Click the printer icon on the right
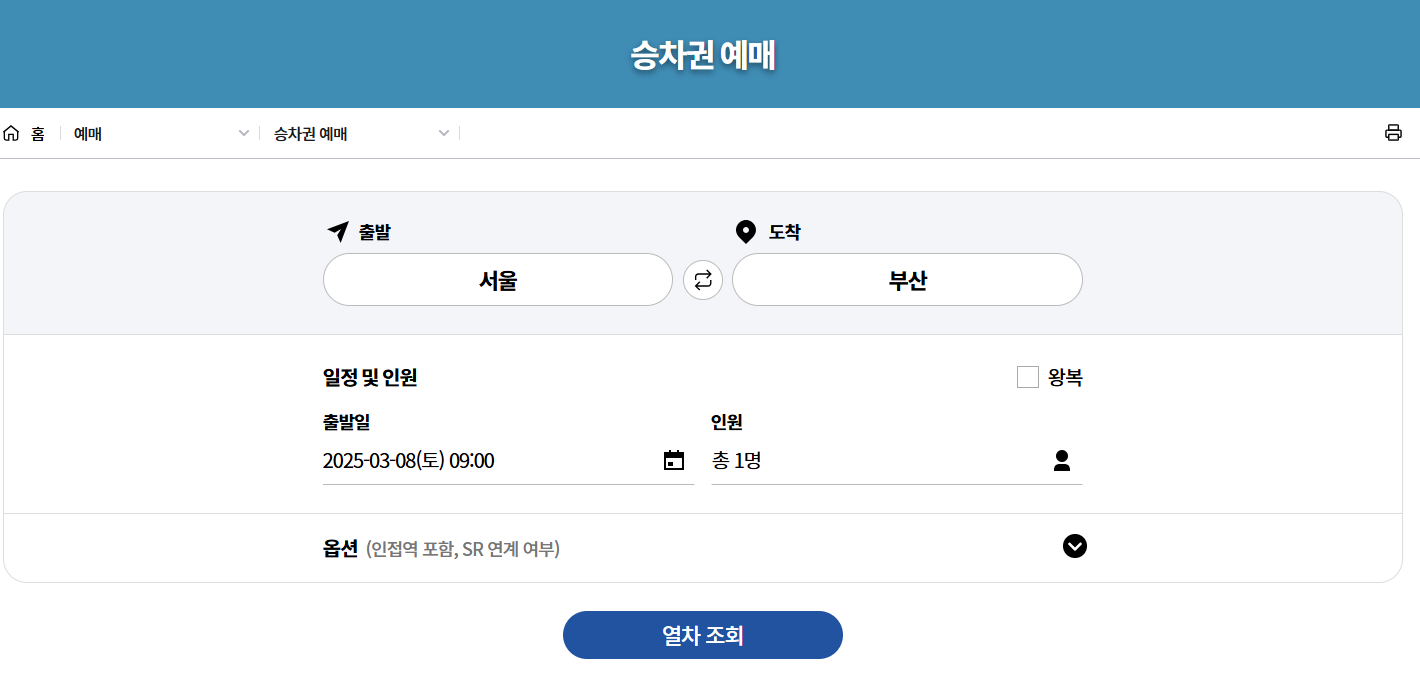1420x681 pixels. 1394,132
